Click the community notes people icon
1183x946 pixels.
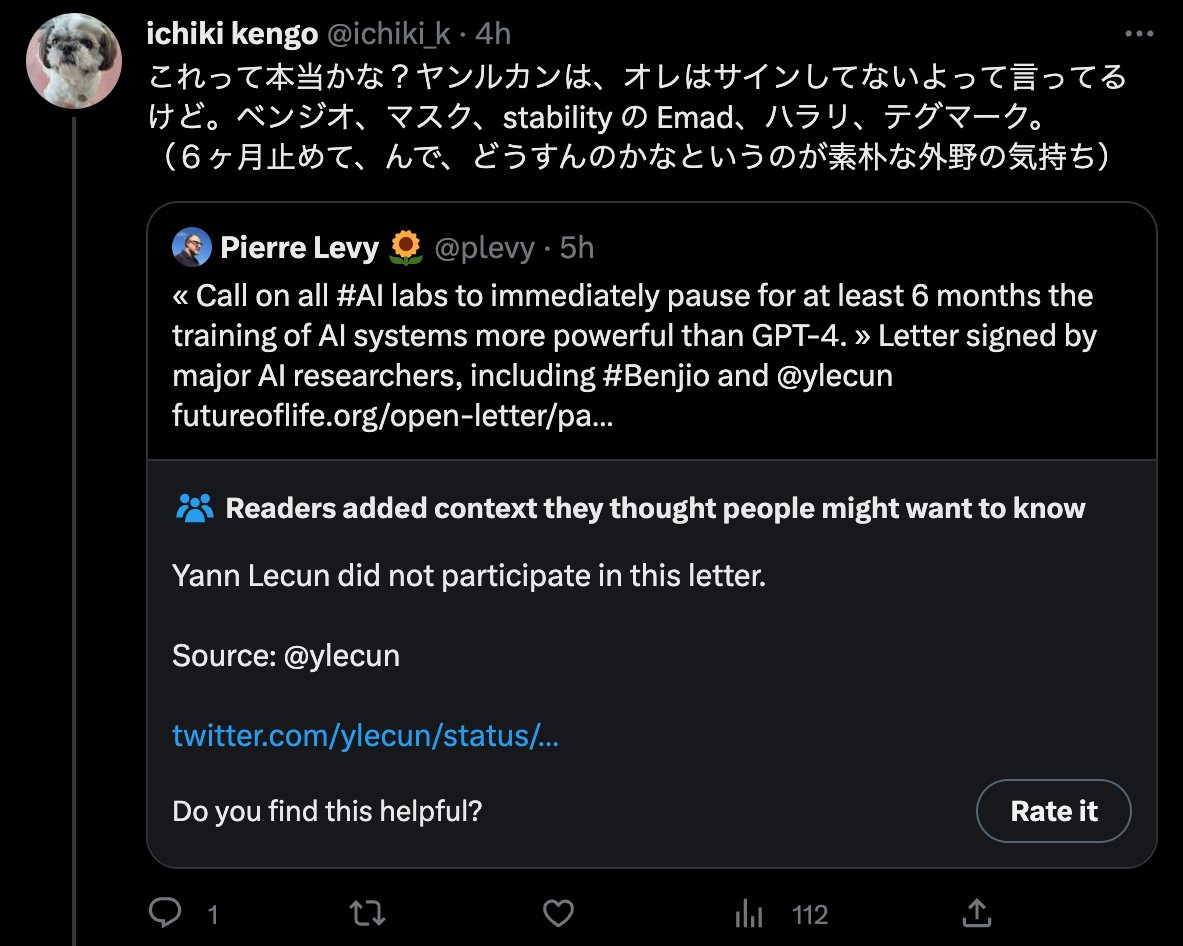[195, 508]
